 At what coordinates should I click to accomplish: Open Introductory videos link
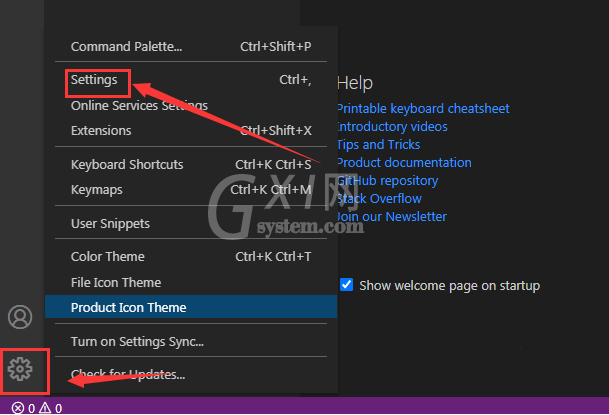[392, 127]
